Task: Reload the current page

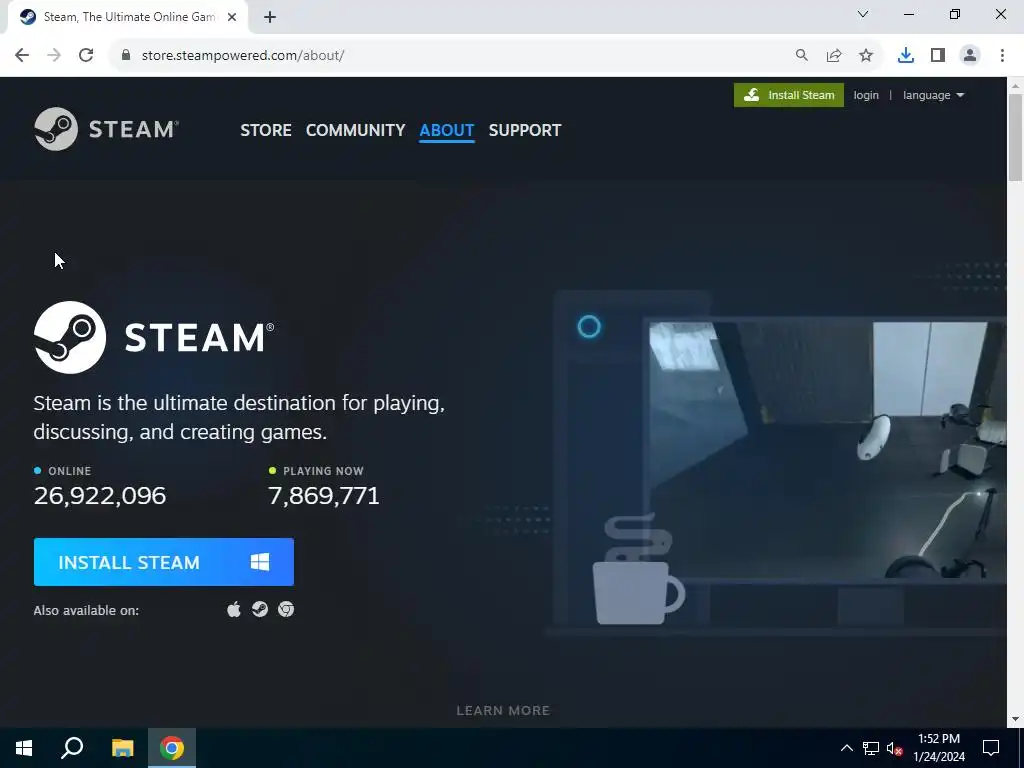Action: 86,56
